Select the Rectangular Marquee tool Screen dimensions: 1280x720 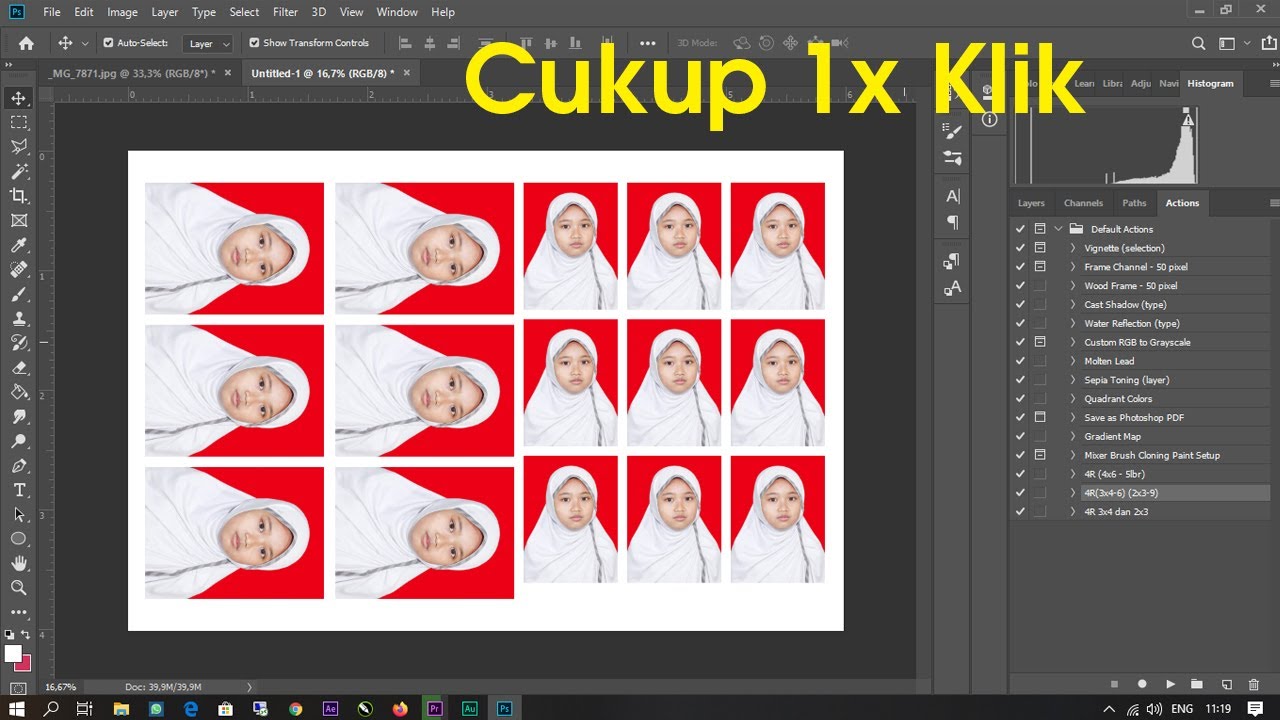tap(18, 122)
